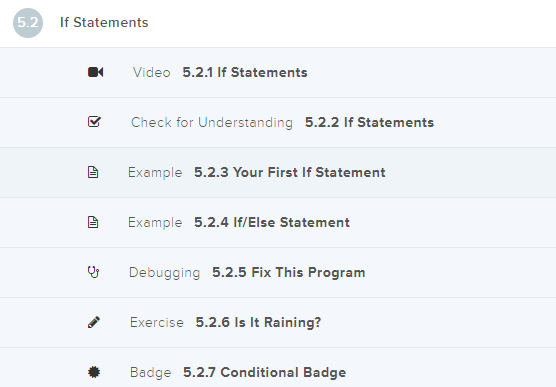Open 5.2.4 If/Else Statement example
556x387 pixels.
(x=272, y=222)
